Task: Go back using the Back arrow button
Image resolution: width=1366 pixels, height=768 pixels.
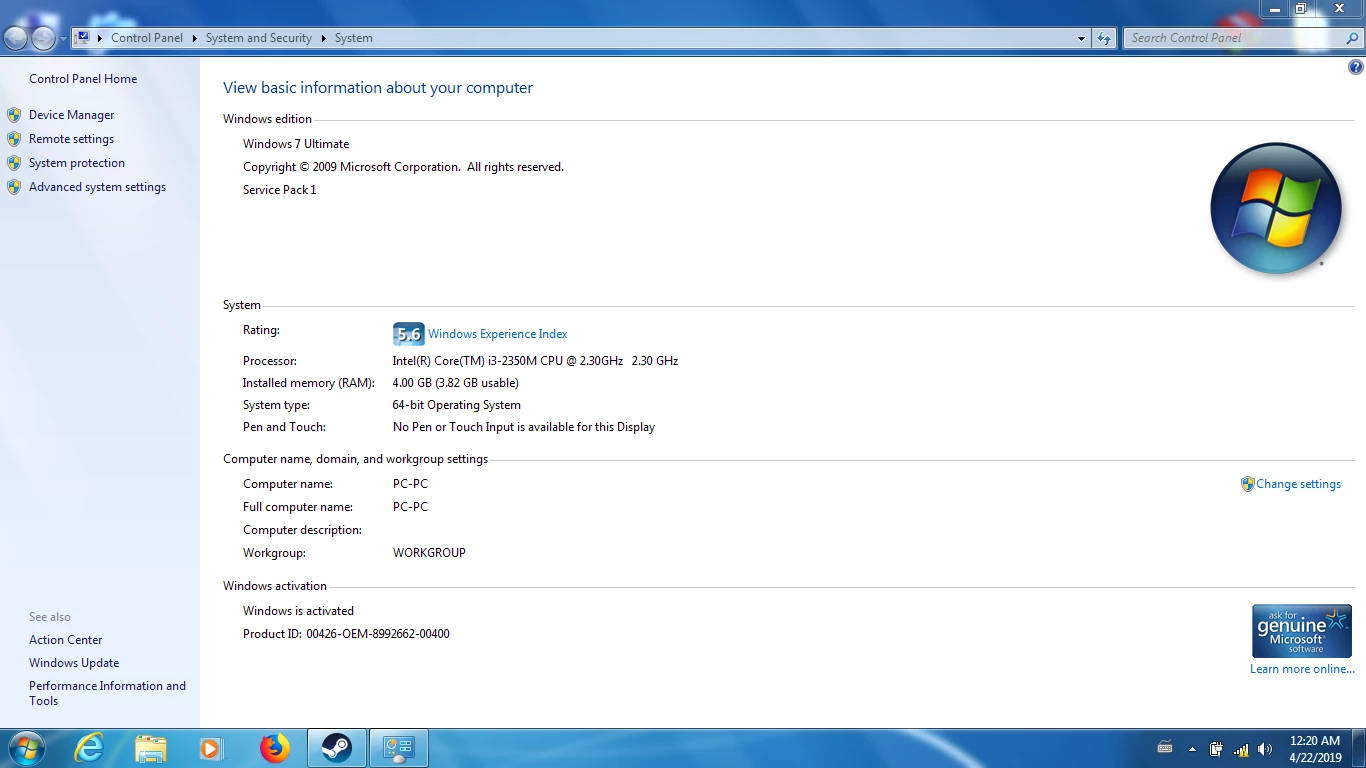Action: 16,38
